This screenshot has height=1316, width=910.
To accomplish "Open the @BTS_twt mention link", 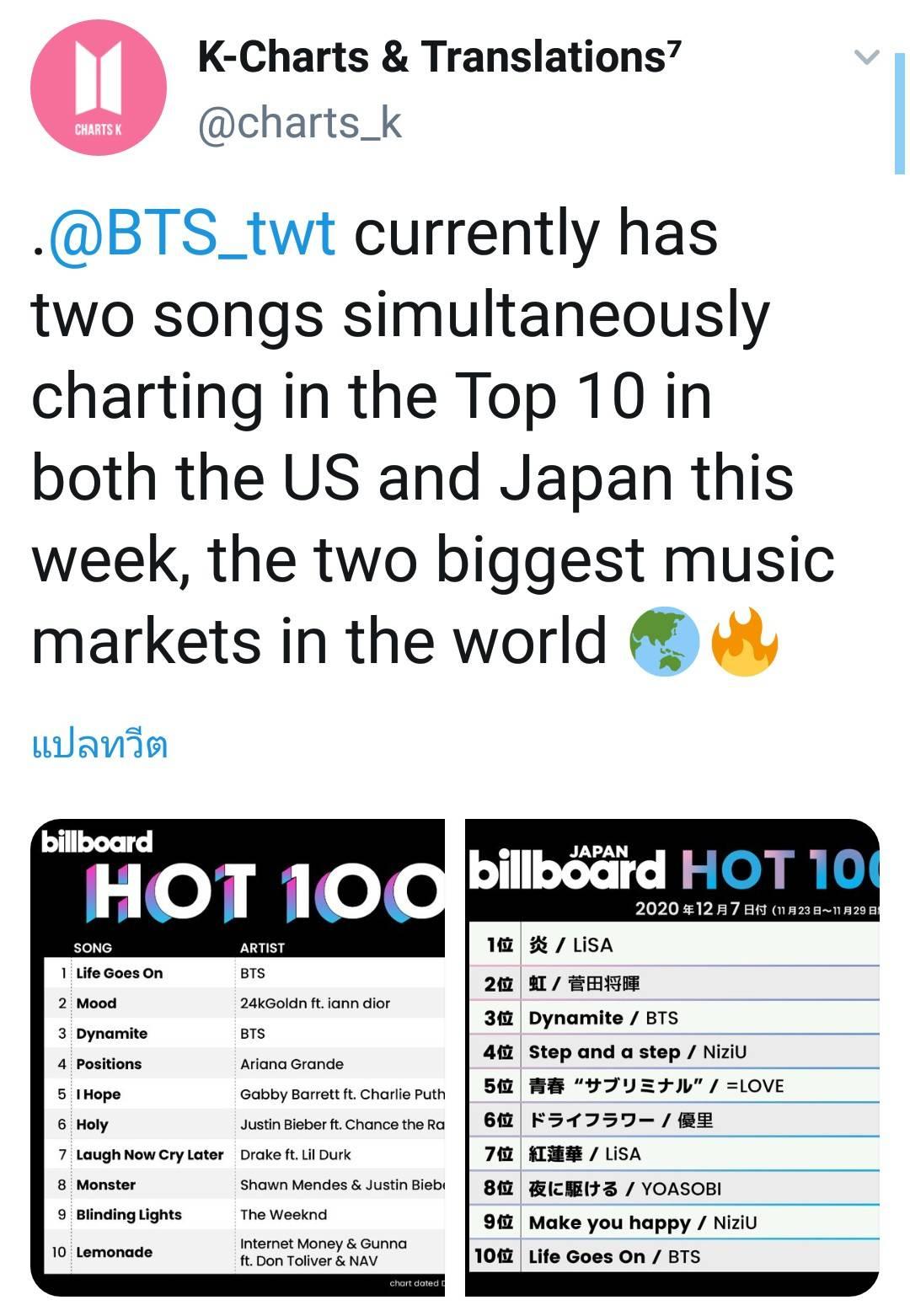I will click(193, 233).
